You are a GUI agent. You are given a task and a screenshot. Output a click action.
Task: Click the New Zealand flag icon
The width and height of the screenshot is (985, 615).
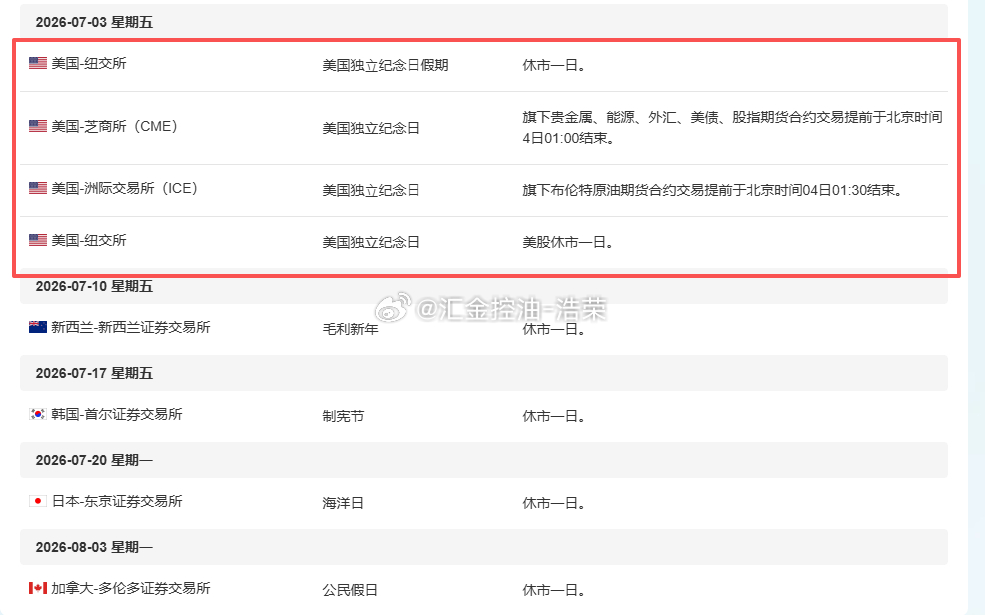click(x=38, y=327)
